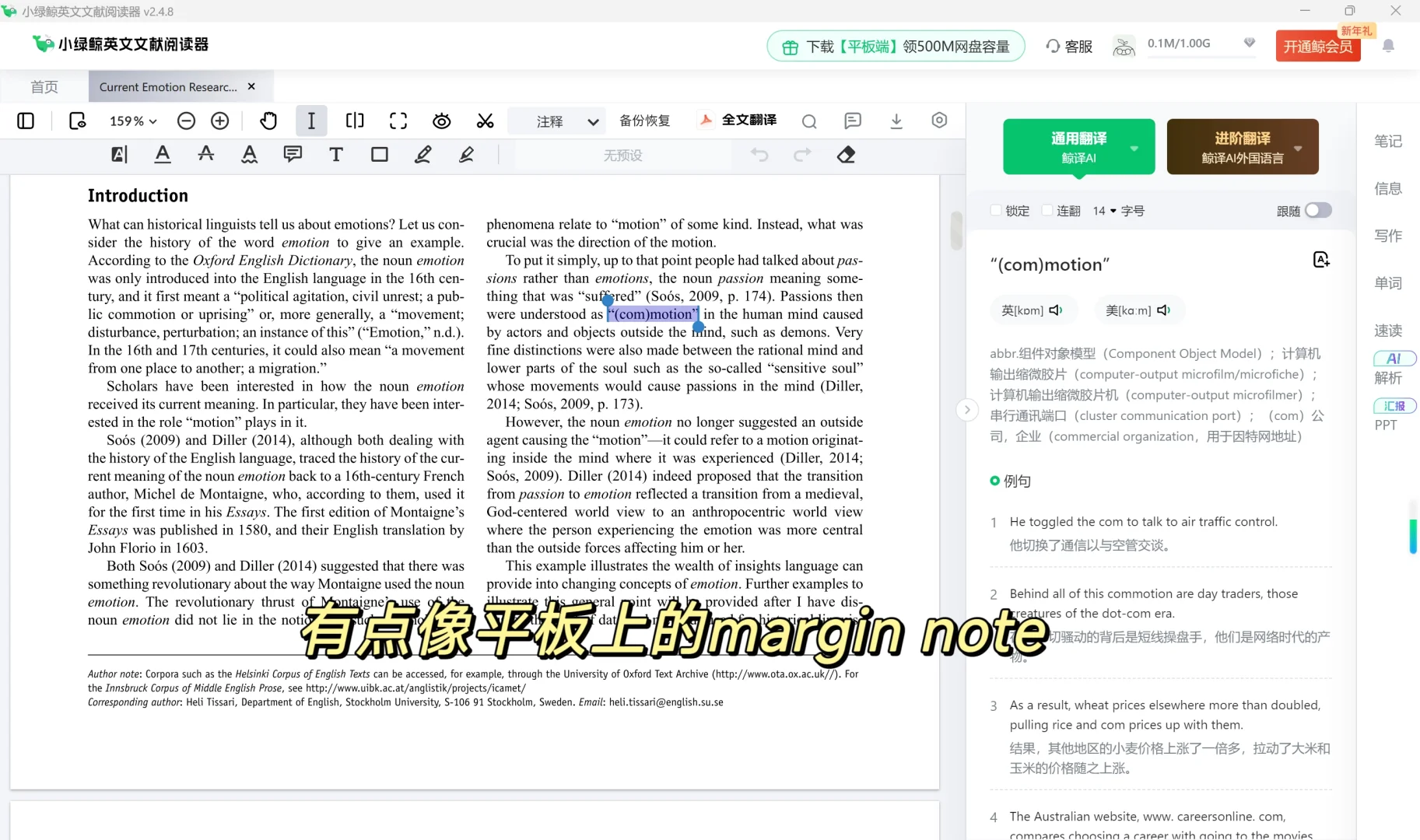Add word to vocabulary book icon

click(x=1320, y=260)
